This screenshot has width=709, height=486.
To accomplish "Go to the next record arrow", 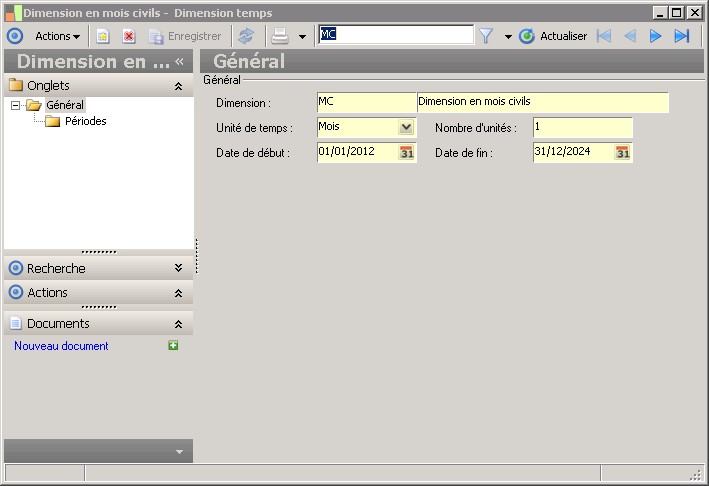I will coord(655,36).
